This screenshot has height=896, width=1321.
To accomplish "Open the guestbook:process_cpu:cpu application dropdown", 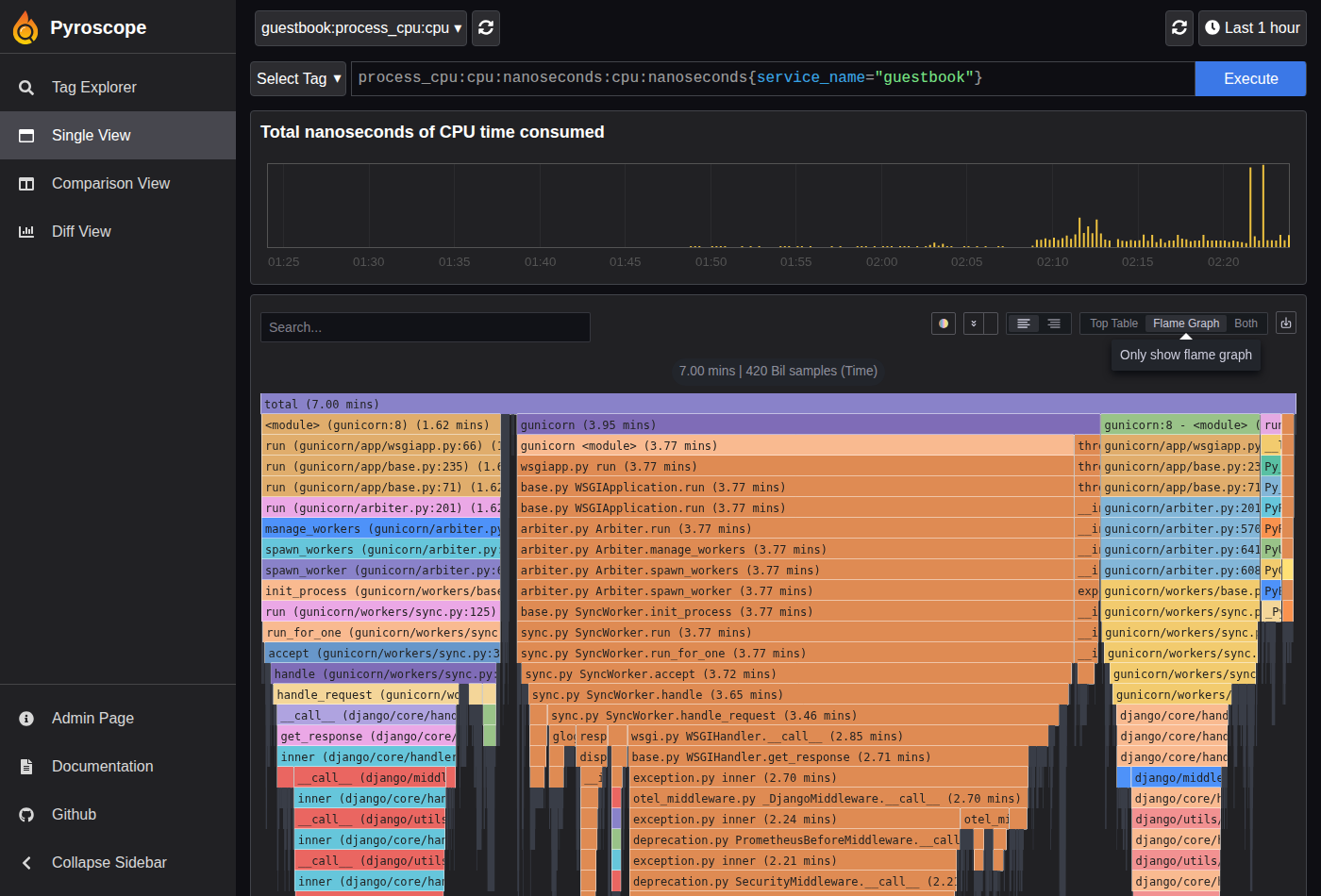I will [x=361, y=28].
